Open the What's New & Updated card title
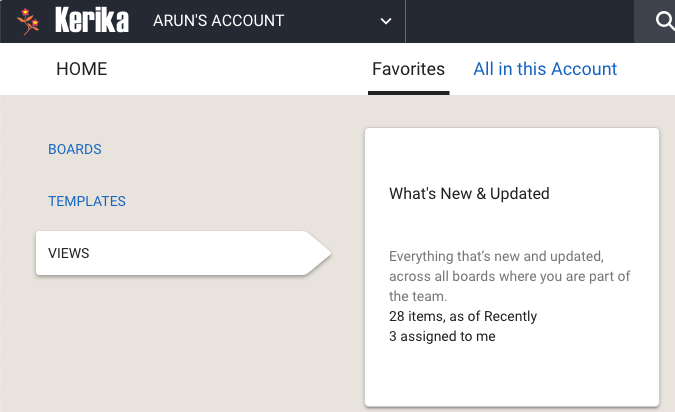Image resolution: width=675 pixels, height=412 pixels. [x=469, y=194]
